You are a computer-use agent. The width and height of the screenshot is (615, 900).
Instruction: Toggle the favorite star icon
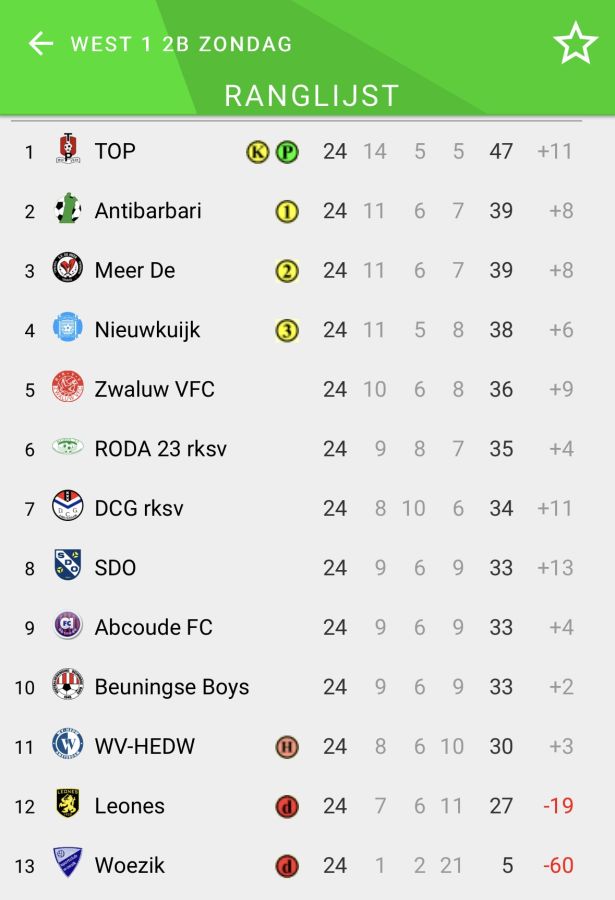tap(575, 44)
